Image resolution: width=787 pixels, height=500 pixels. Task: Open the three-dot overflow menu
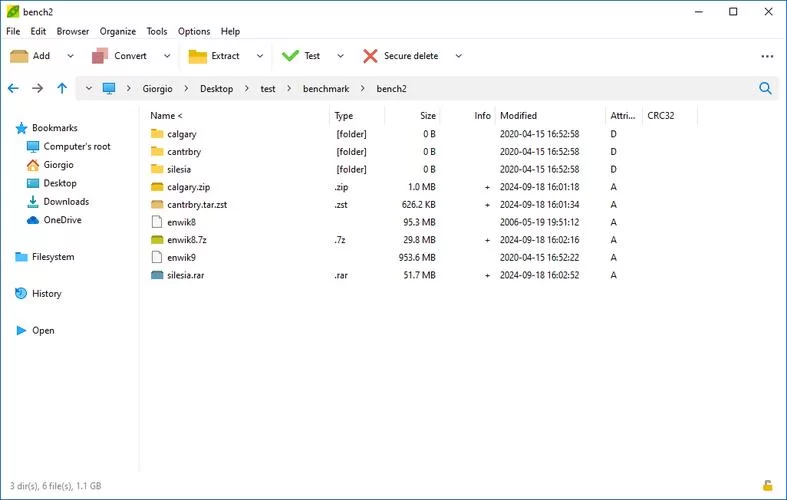coord(767,56)
